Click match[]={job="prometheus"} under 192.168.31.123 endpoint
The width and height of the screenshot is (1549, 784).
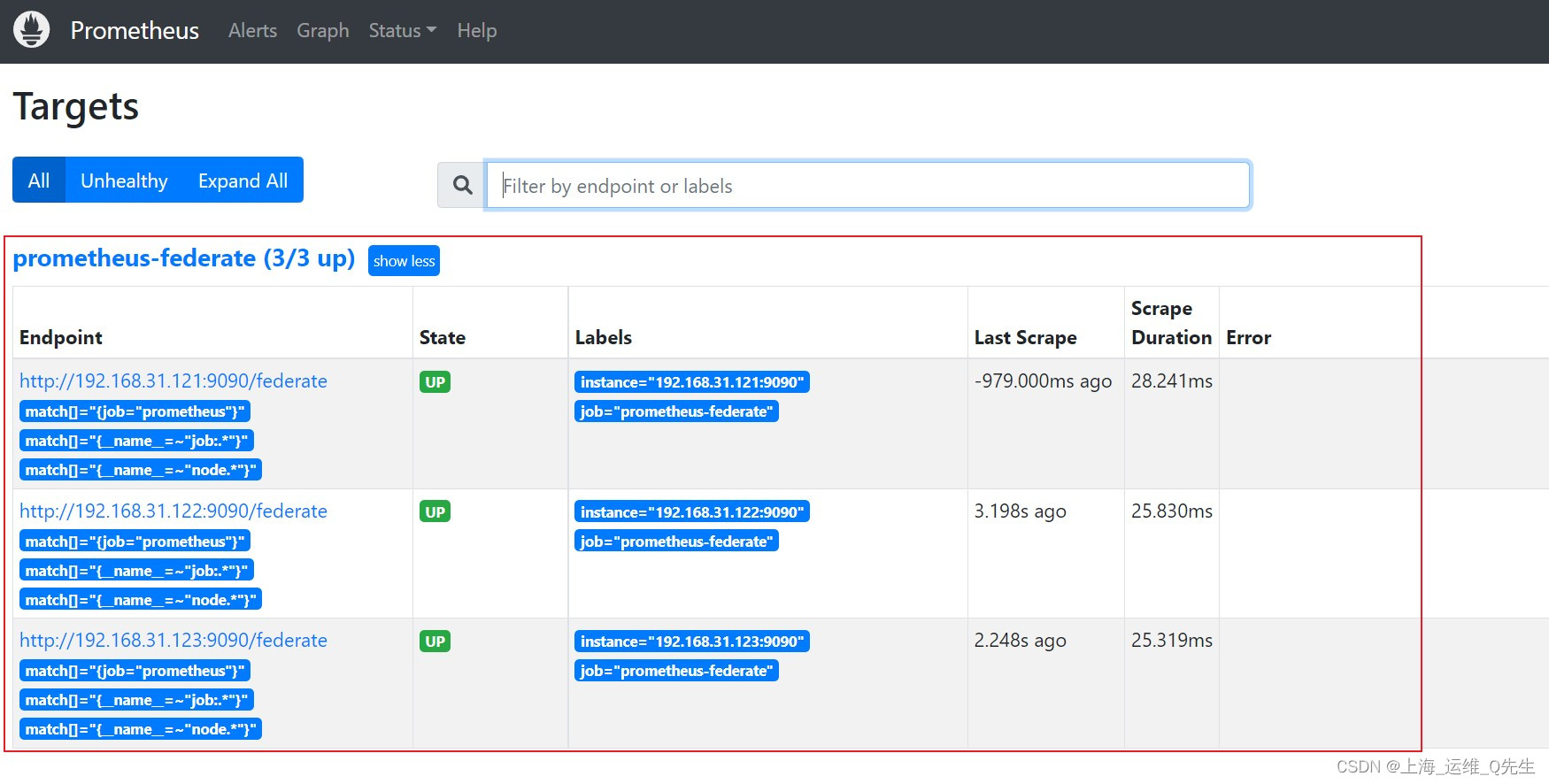[135, 671]
